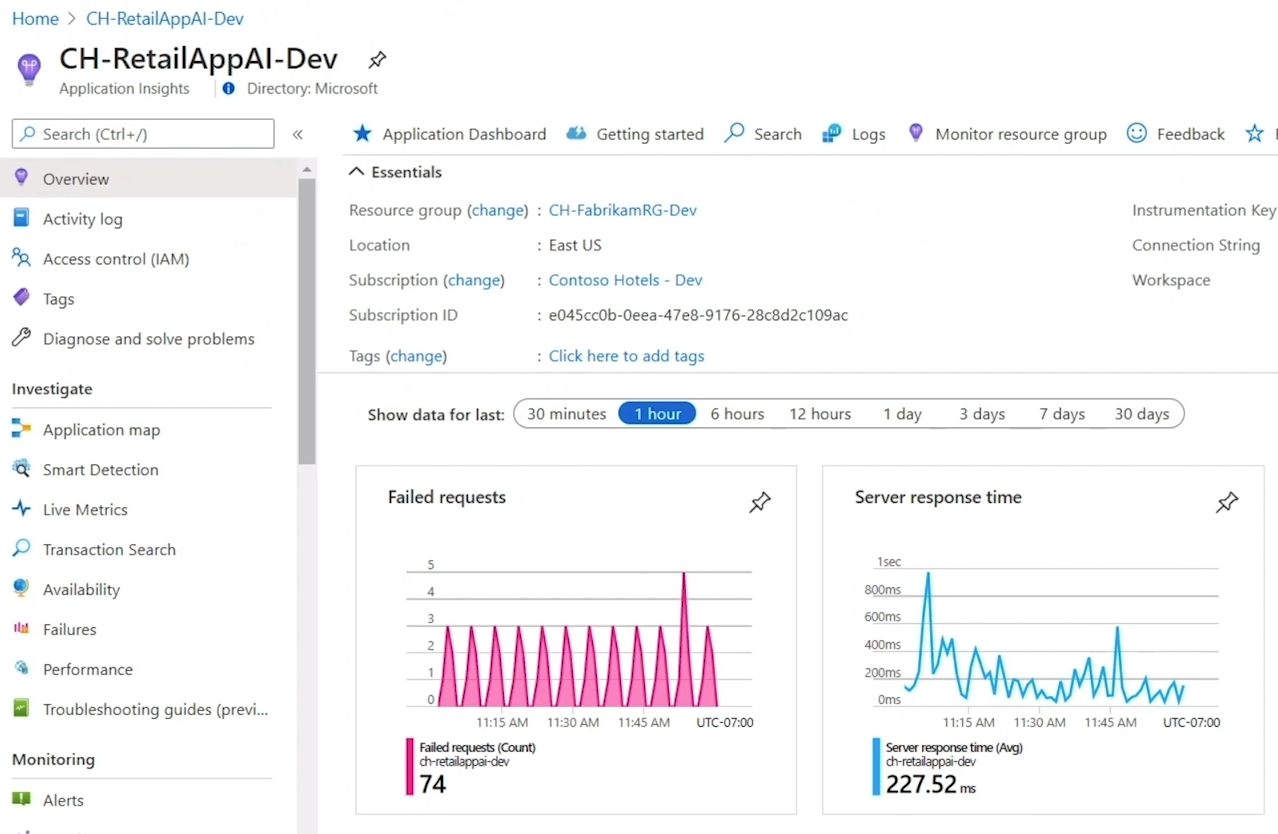
Task: Select the 12 hours time range
Action: point(820,414)
